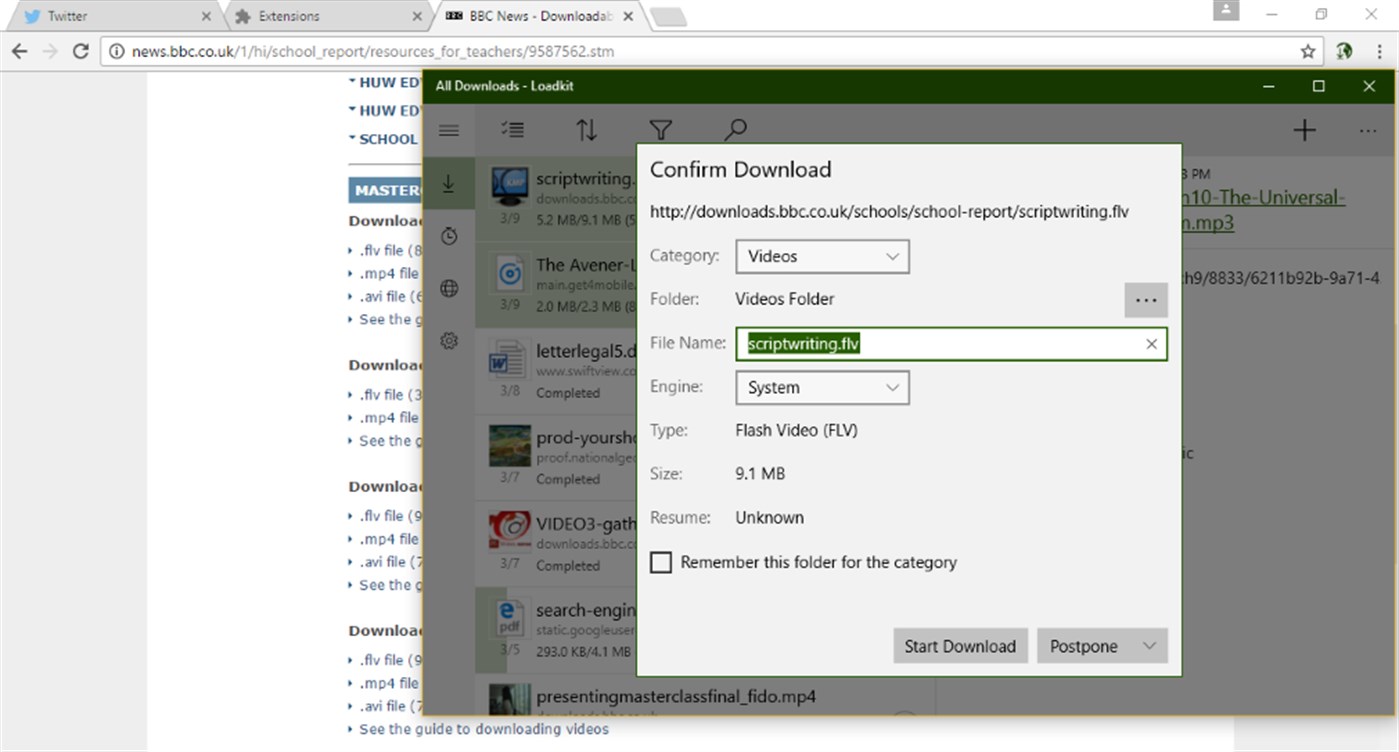Open the hamburger menu in Loadkit
This screenshot has height=752, width=1399.
click(449, 129)
